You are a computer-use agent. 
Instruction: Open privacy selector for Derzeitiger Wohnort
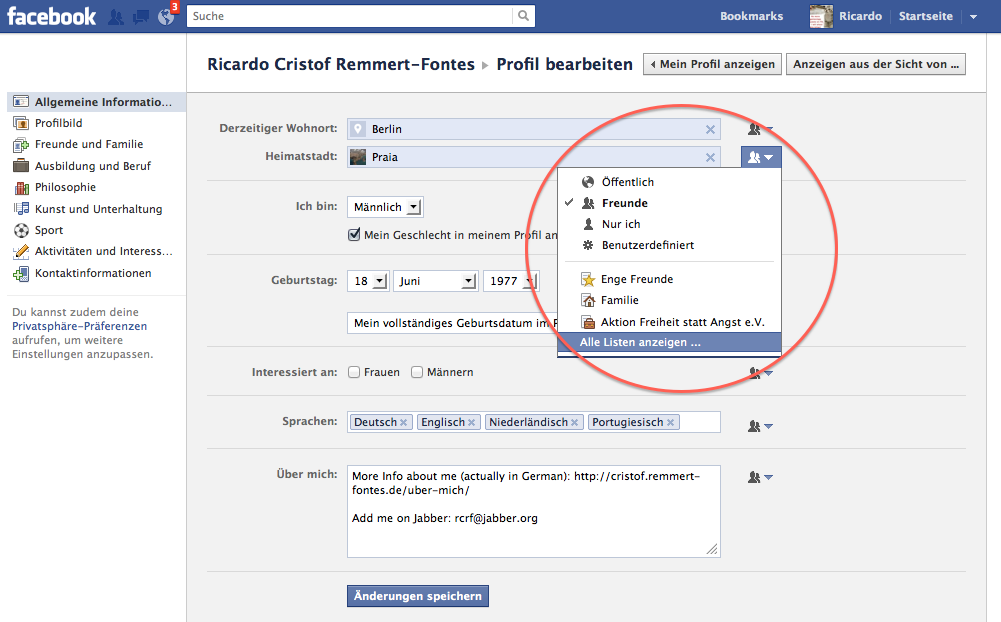pos(760,129)
